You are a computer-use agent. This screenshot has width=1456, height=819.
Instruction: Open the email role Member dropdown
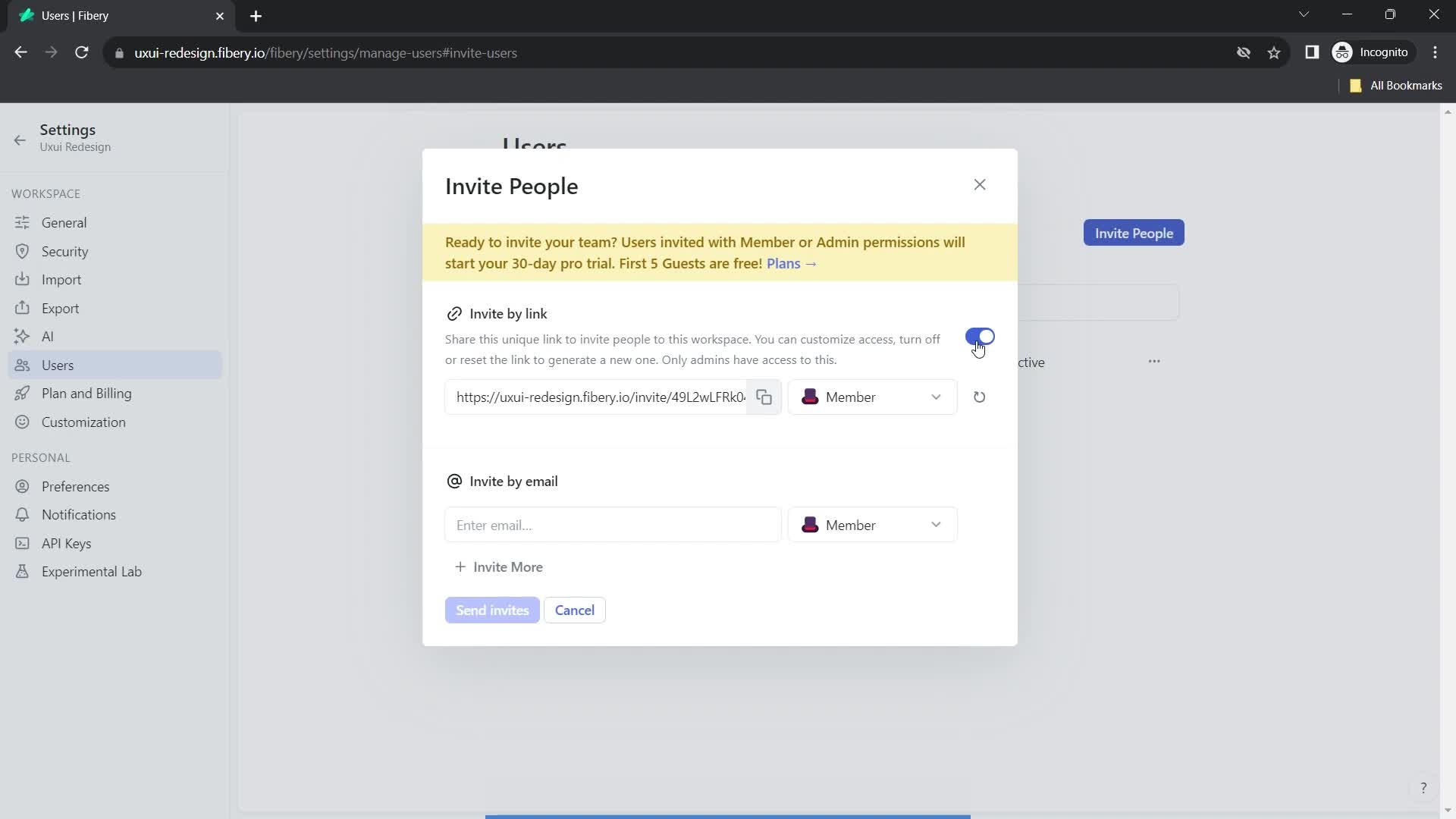pos(873,526)
